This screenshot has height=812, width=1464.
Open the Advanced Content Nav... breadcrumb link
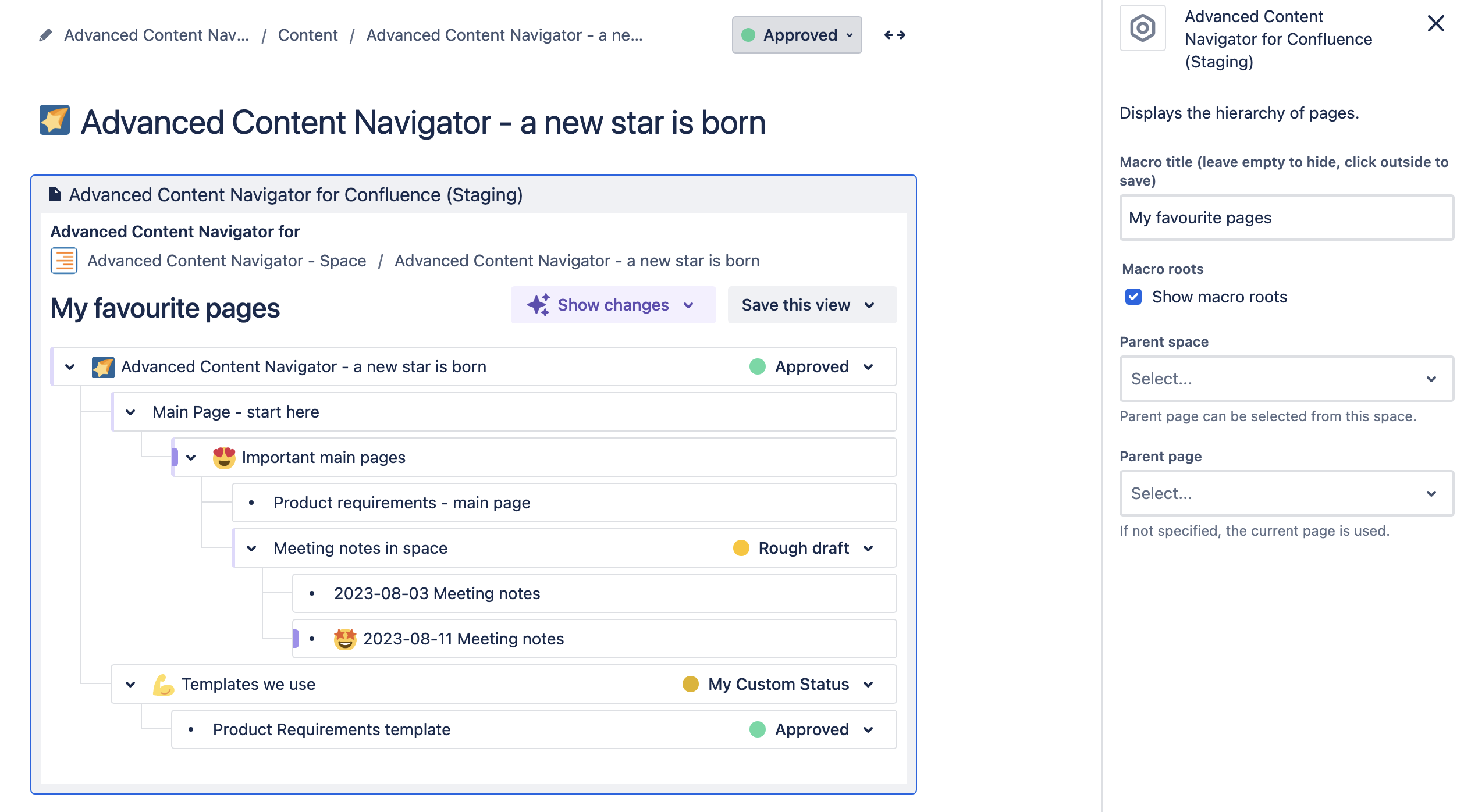click(x=157, y=35)
